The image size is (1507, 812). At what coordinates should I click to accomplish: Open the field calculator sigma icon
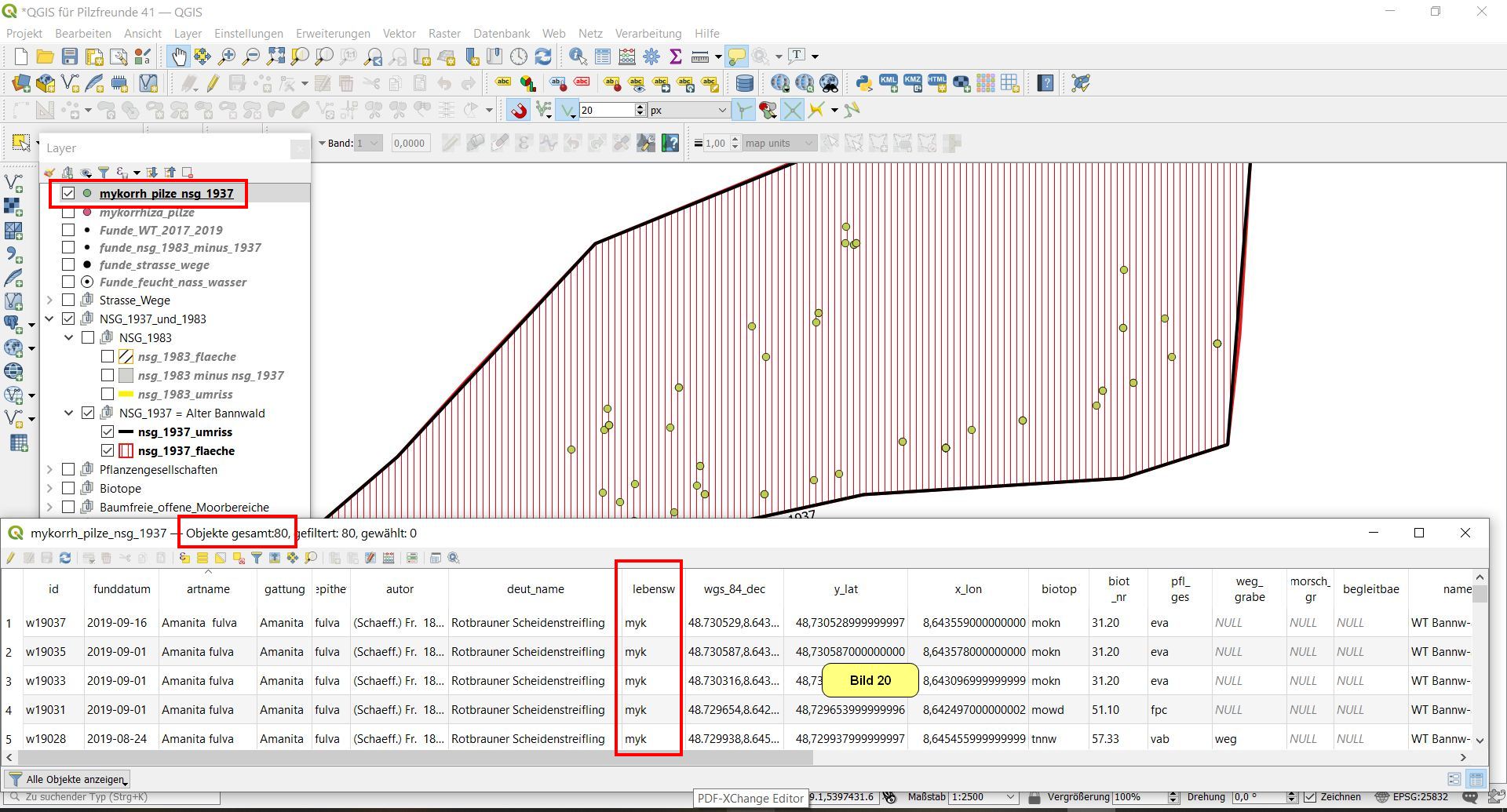(675, 56)
